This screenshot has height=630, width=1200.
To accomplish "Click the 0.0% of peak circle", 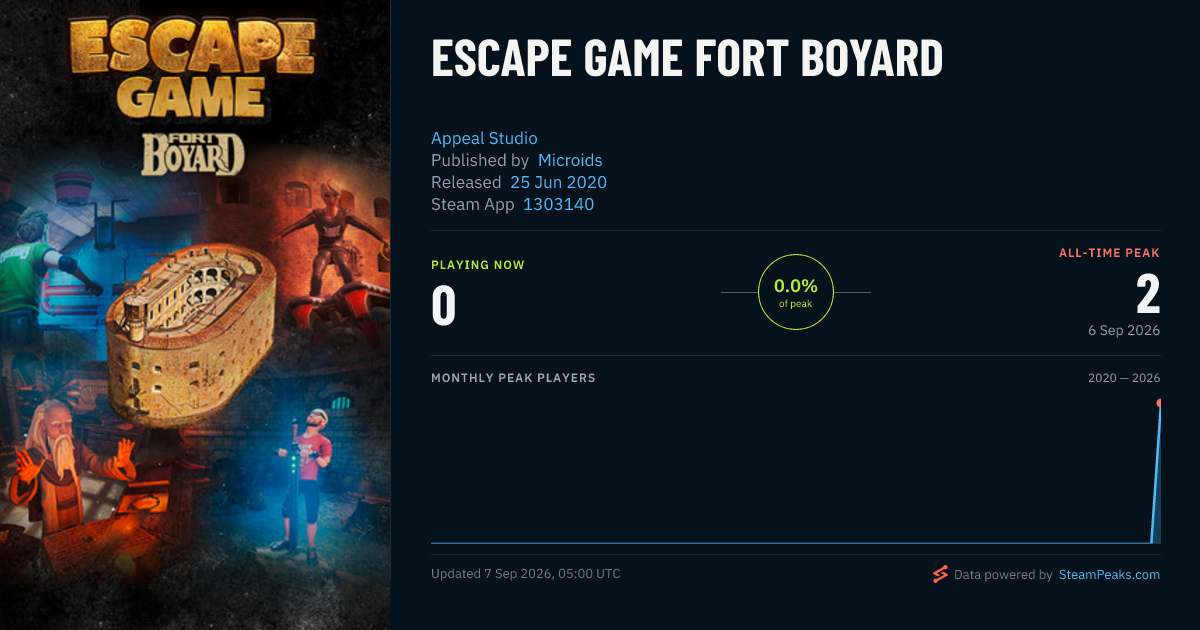I will tap(796, 292).
